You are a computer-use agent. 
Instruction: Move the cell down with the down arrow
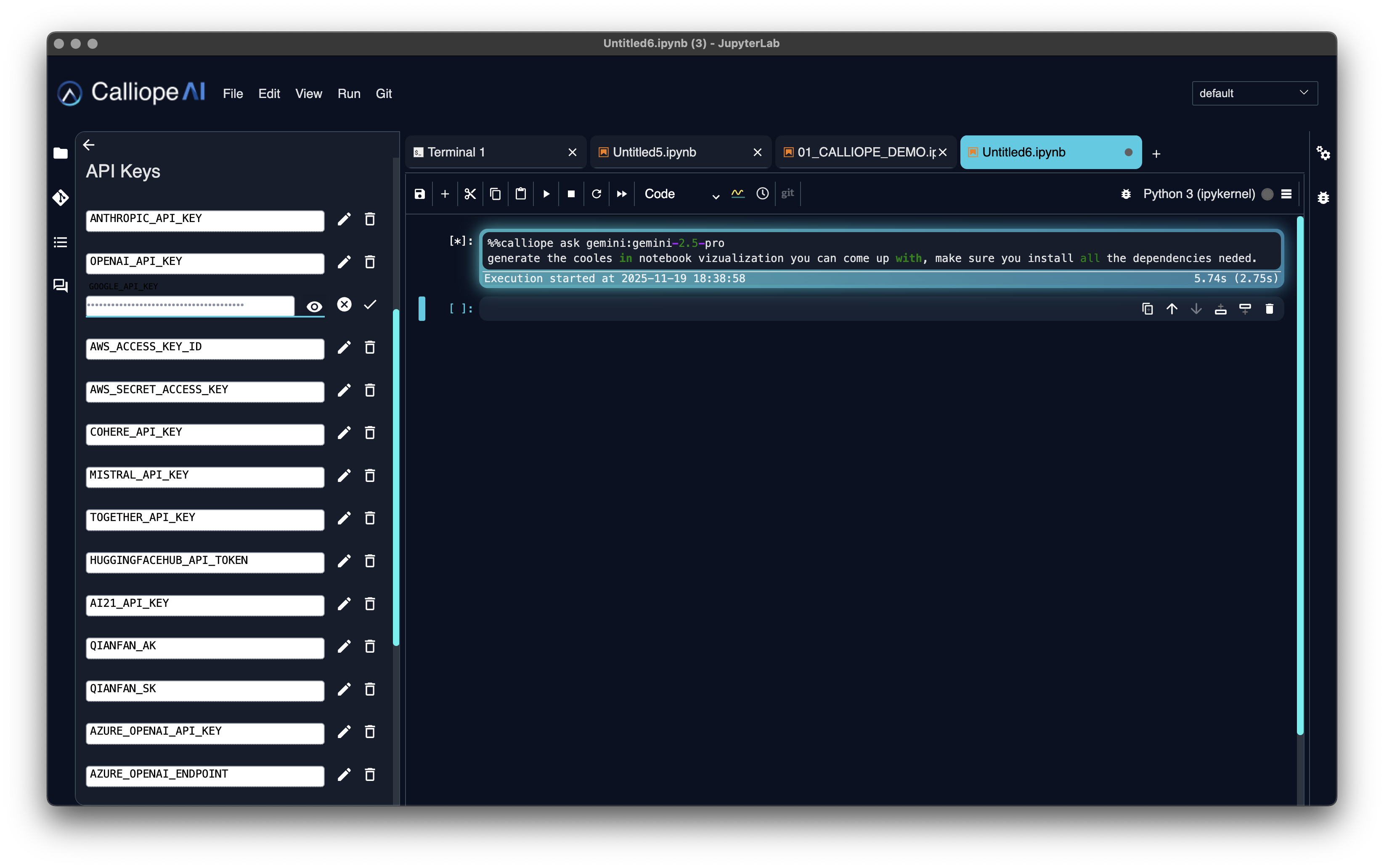click(x=1196, y=309)
